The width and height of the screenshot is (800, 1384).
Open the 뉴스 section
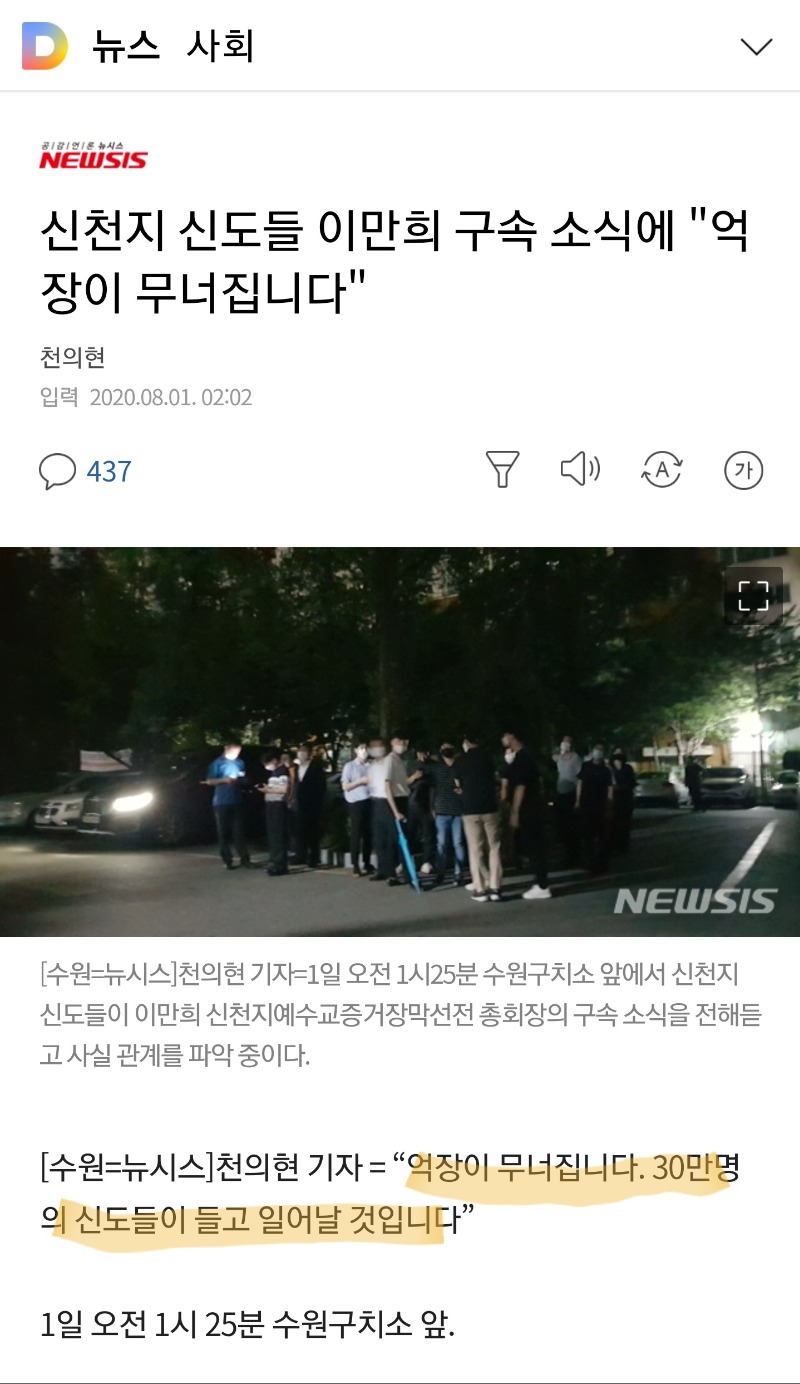[126, 46]
